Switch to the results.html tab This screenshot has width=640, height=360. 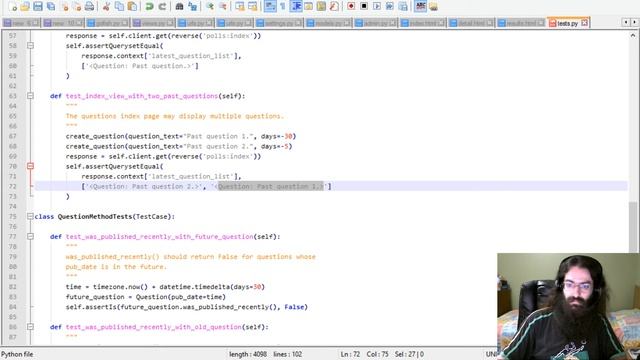pos(521,23)
